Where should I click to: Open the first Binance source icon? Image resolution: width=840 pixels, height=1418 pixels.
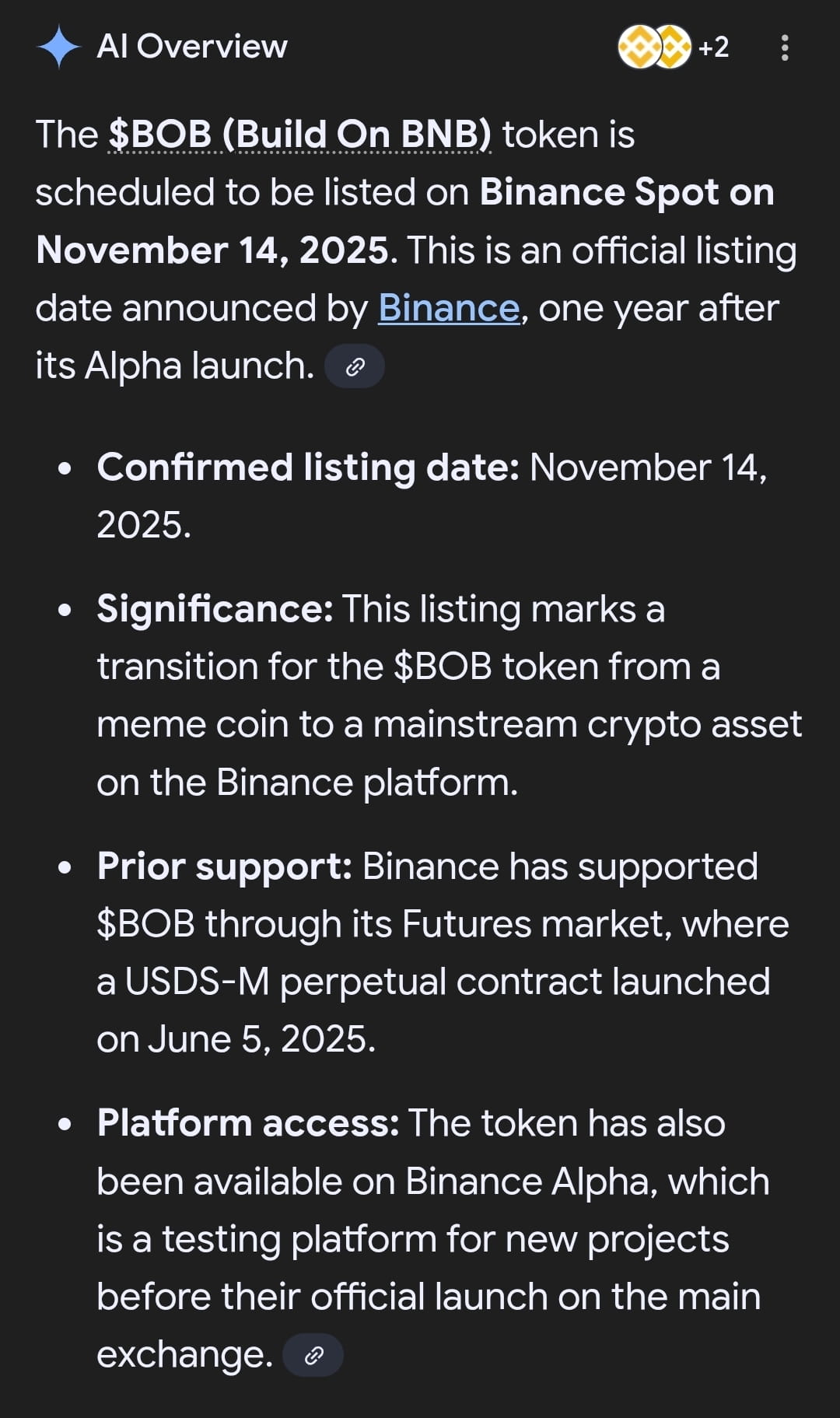click(x=639, y=47)
